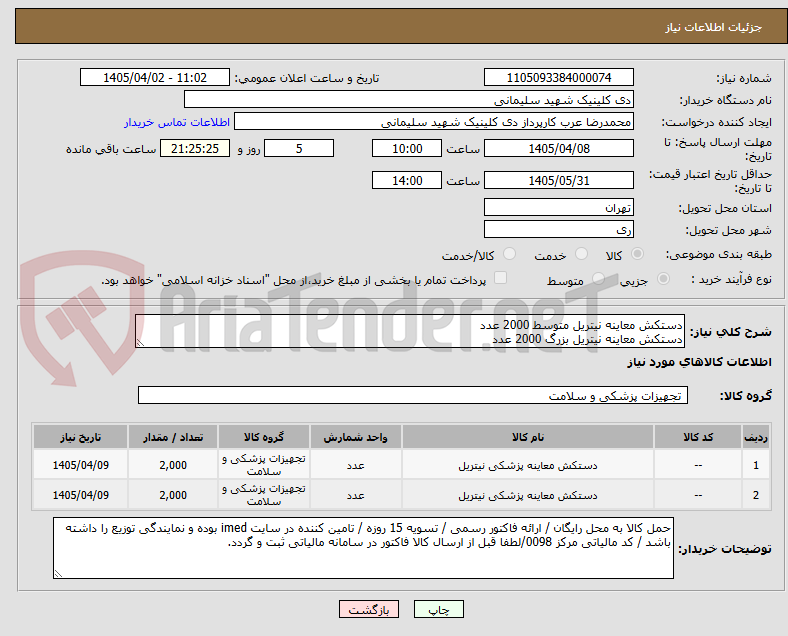788x636 pixels.
Task: Click the item name in row 1
Action: (528, 465)
